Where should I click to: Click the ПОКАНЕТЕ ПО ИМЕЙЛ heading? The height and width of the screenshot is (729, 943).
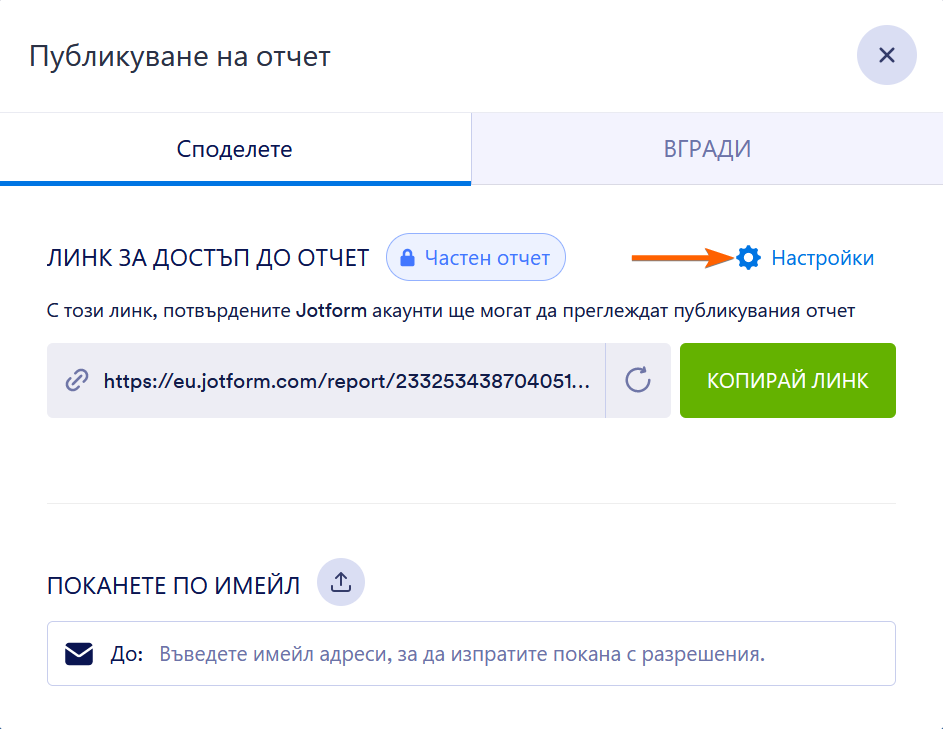point(173,586)
